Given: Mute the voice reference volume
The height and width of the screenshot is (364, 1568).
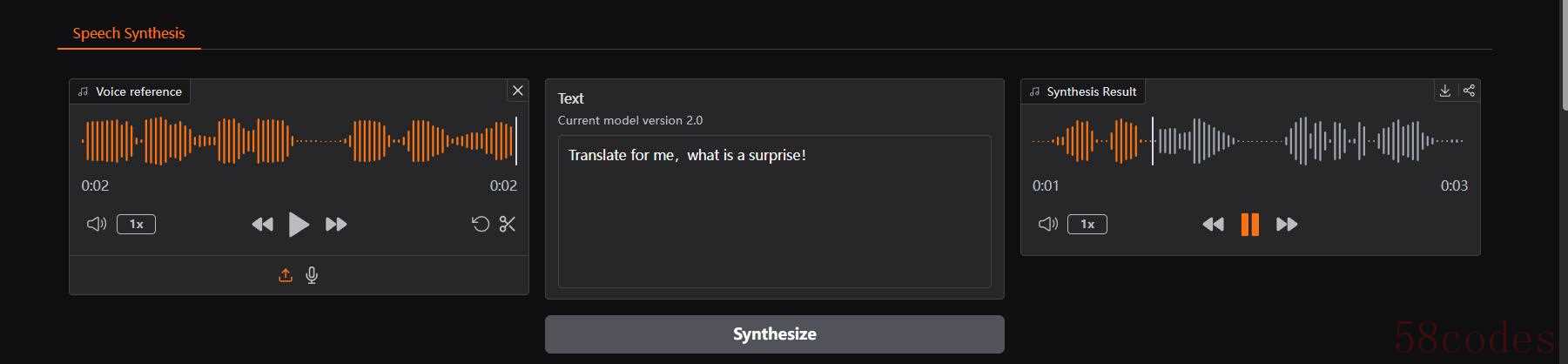Looking at the screenshot, I should pos(96,225).
